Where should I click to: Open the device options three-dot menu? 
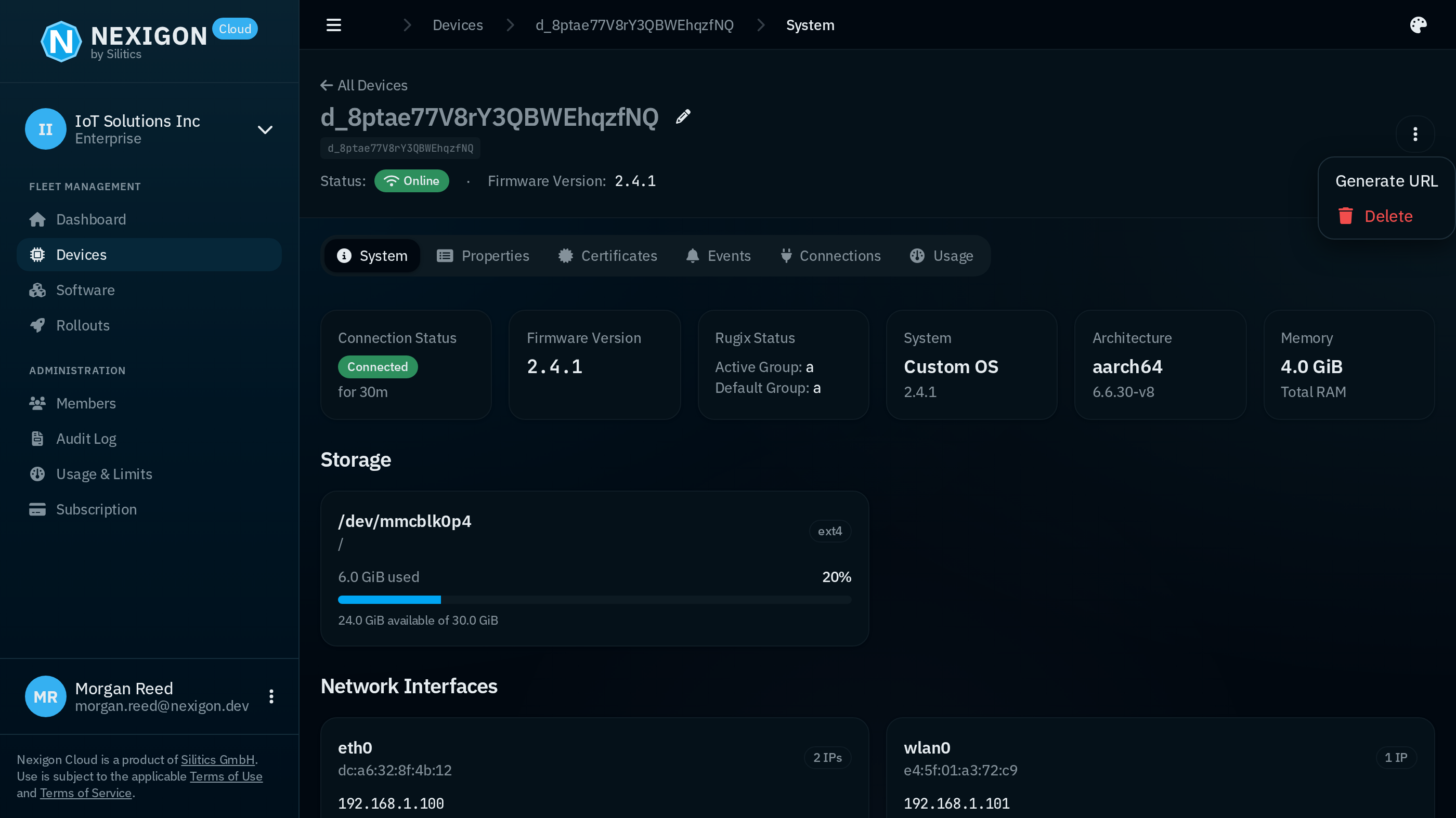tap(1415, 134)
